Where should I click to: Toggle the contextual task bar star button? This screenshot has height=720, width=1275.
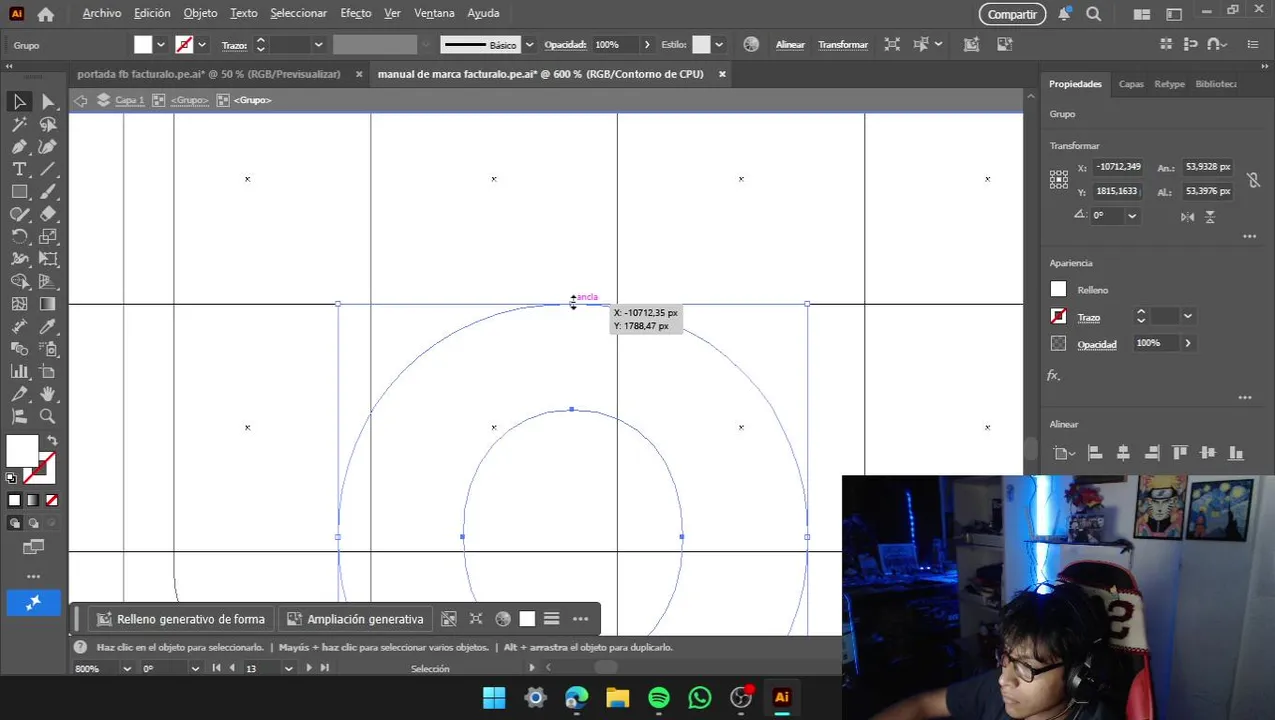coord(33,603)
